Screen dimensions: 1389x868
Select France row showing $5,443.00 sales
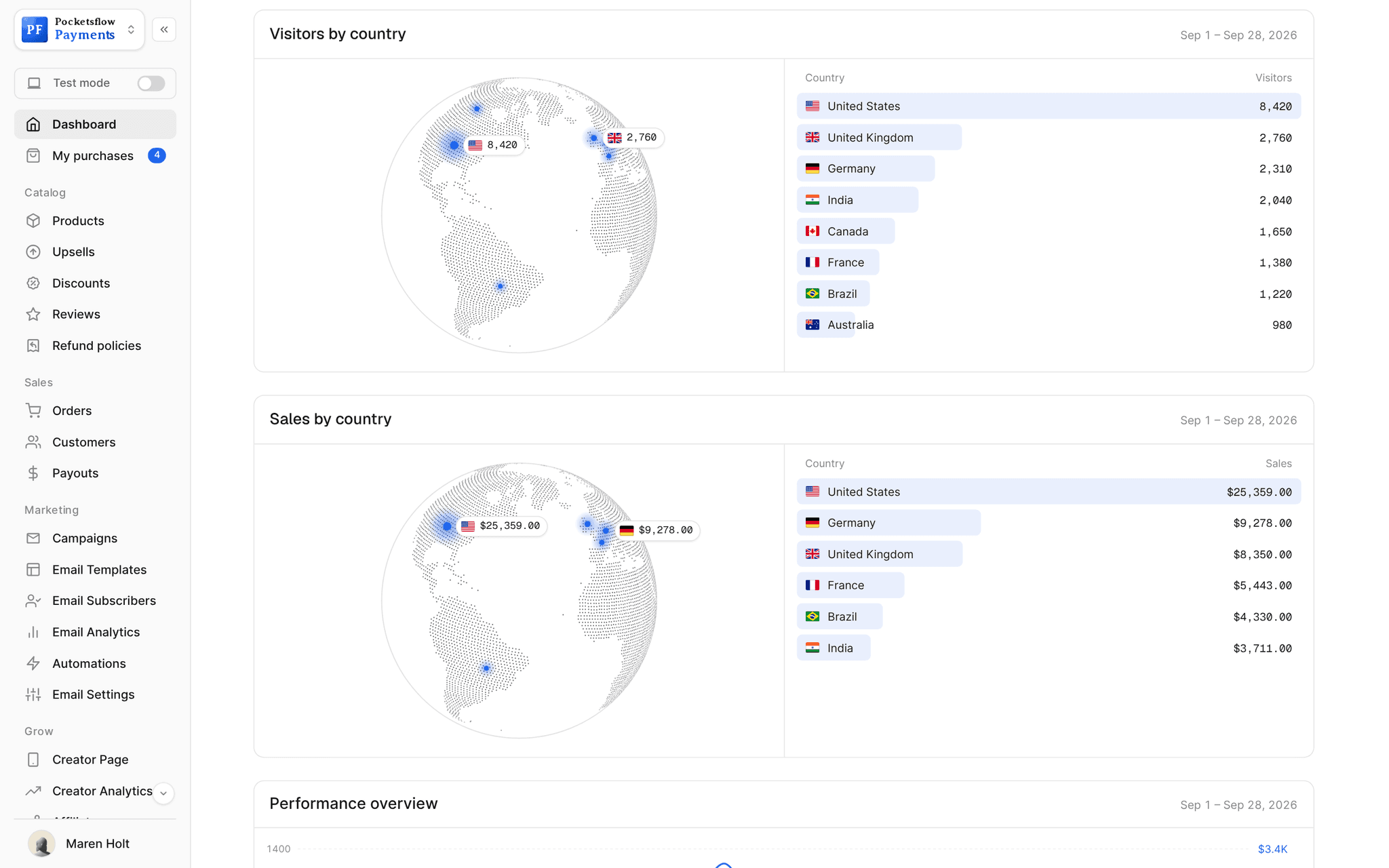click(x=1049, y=585)
